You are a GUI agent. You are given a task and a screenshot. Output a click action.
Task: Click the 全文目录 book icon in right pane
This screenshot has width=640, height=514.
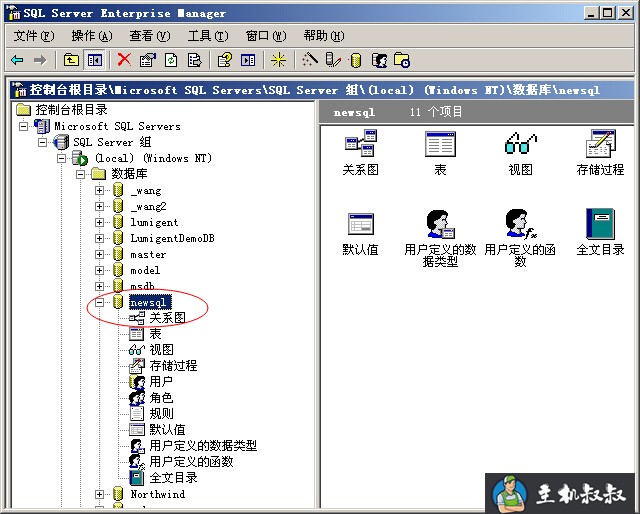point(600,224)
